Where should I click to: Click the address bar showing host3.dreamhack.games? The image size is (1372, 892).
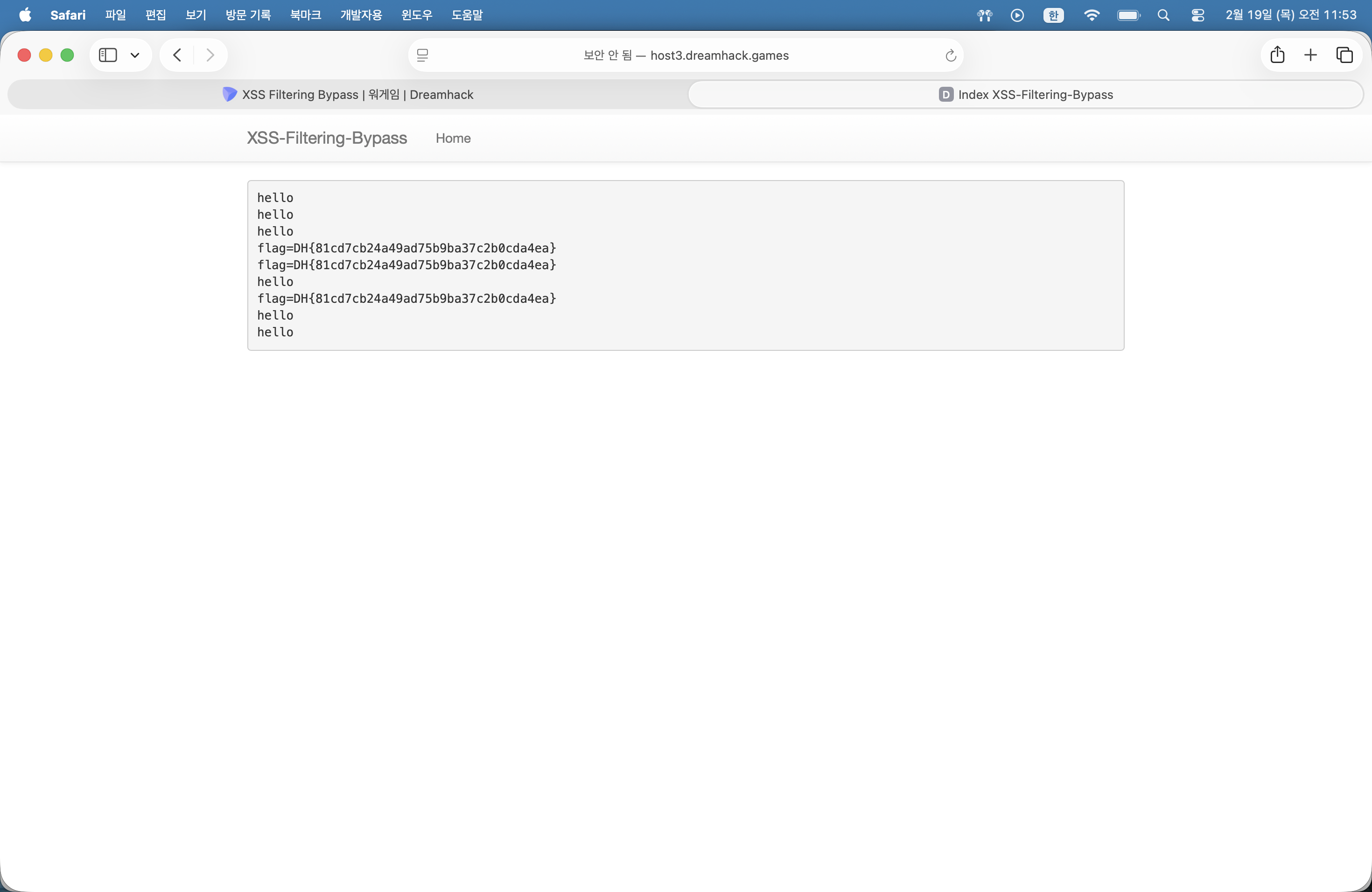686,56
